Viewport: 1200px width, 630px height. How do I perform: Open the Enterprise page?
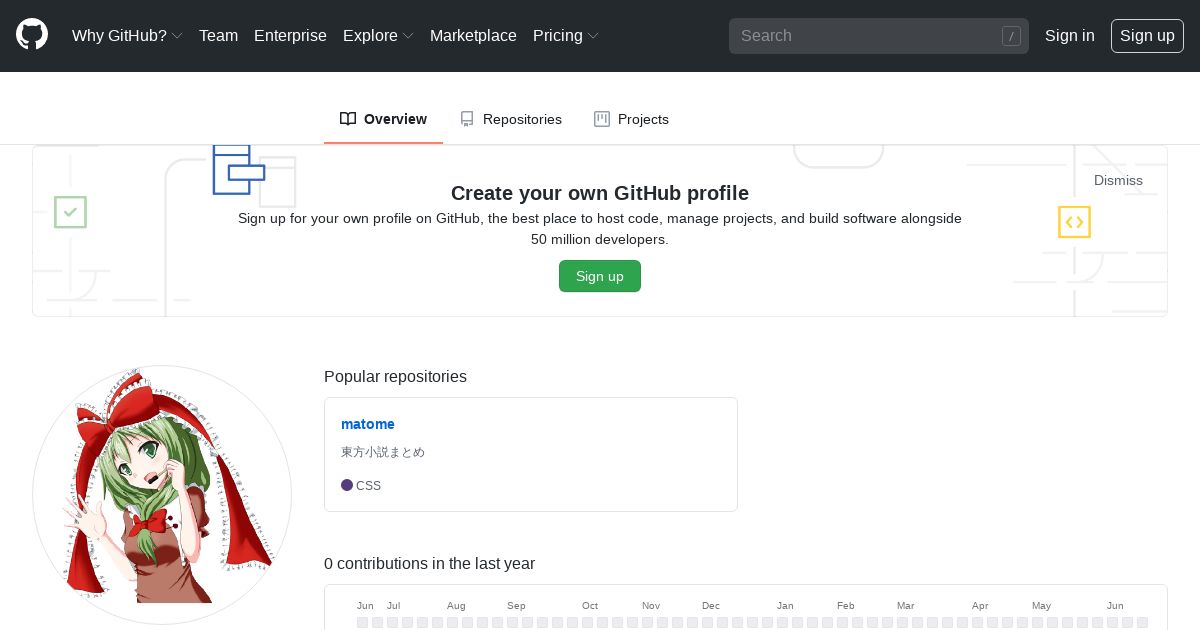(x=290, y=35)
